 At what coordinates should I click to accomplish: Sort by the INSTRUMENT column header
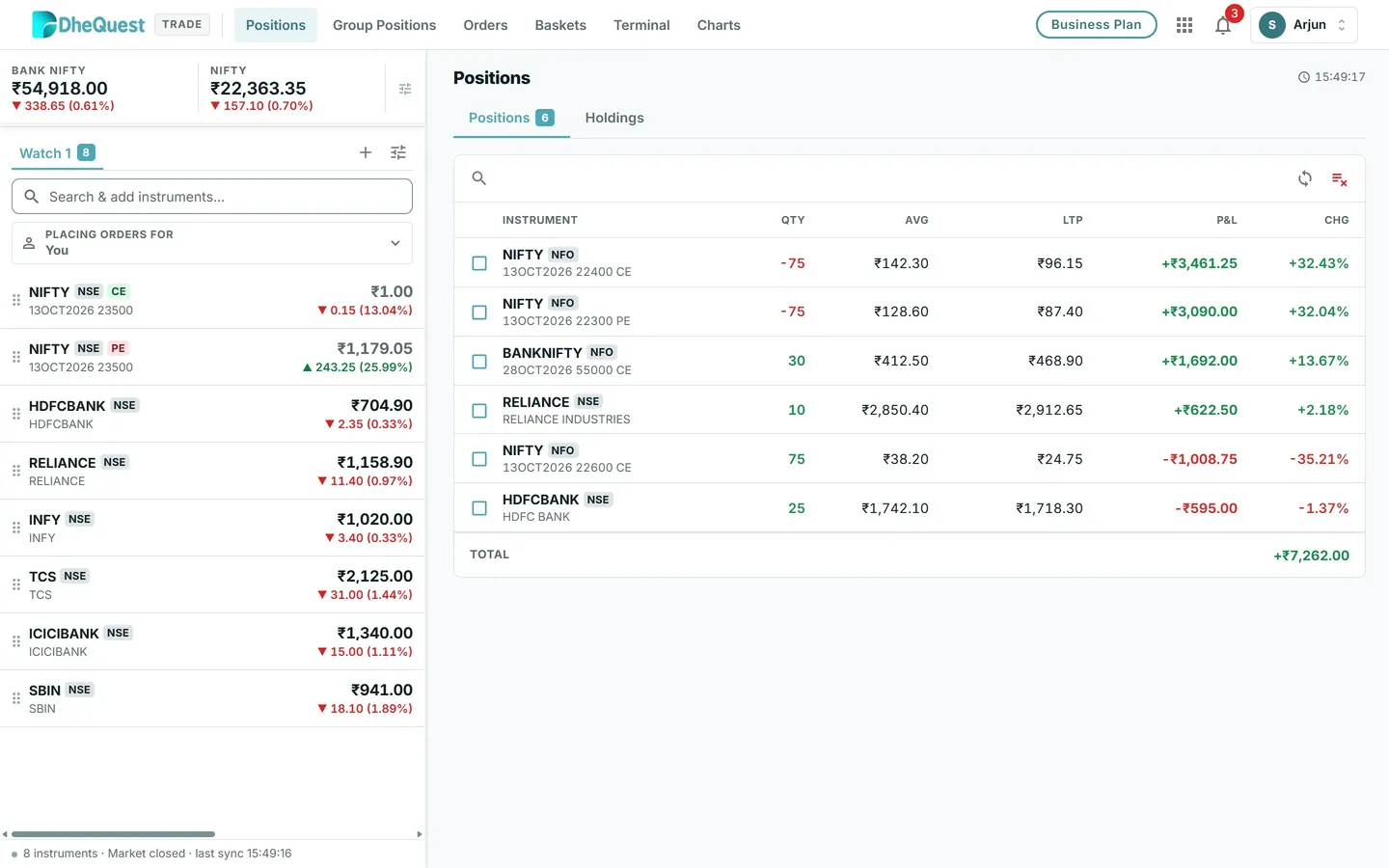540,220
